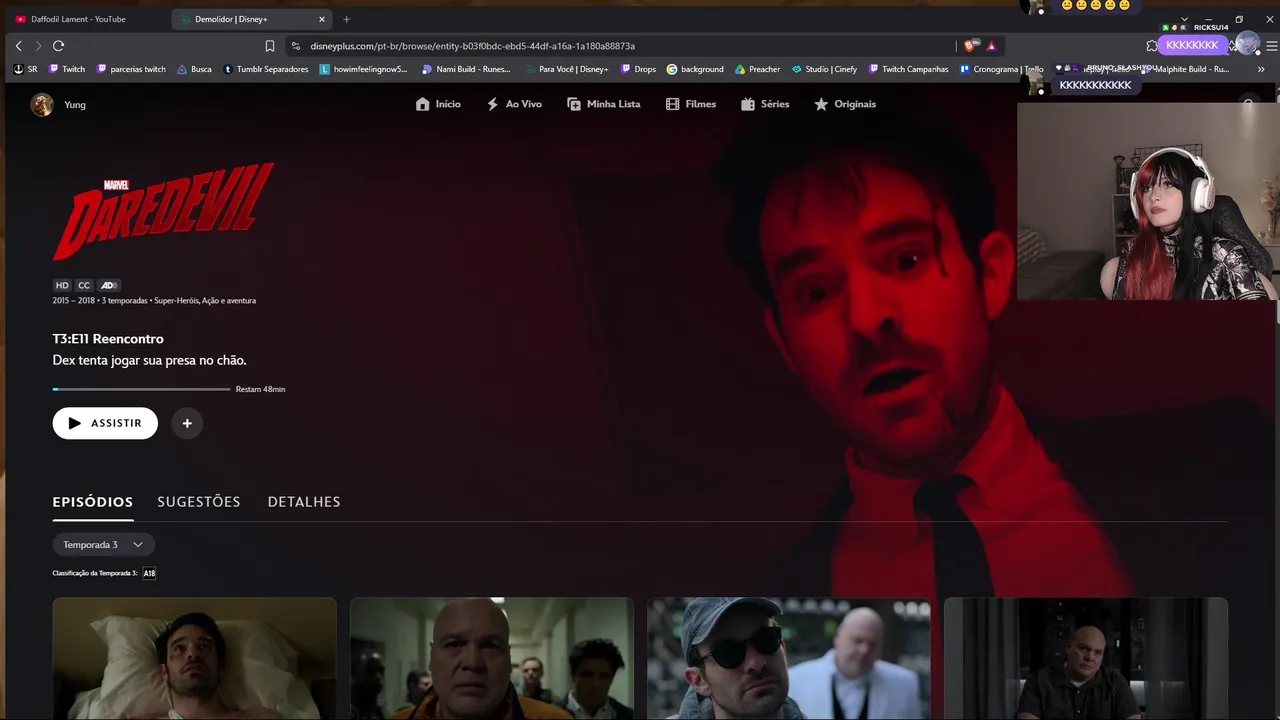Open the browser extensions puzzle icon

point(1152,46)
